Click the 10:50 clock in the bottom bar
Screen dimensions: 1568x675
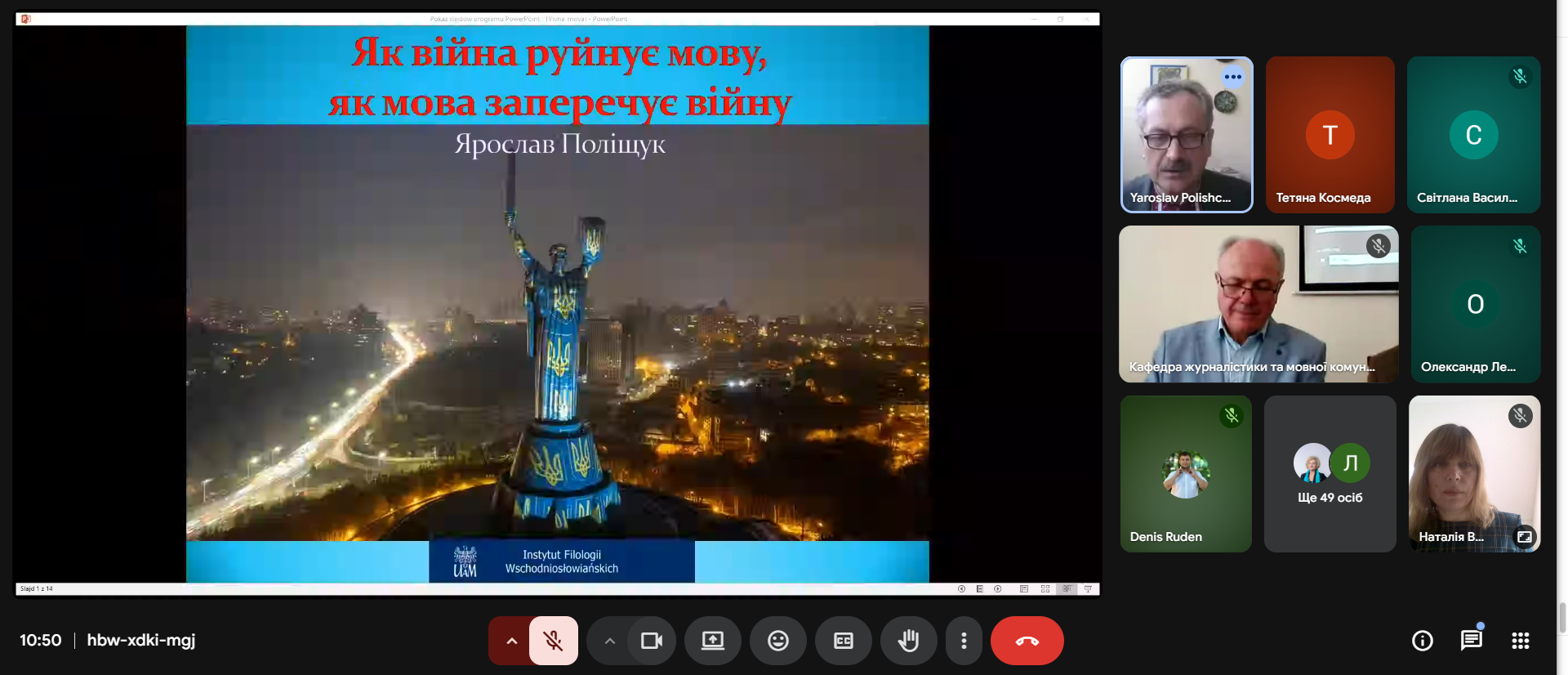41,640
